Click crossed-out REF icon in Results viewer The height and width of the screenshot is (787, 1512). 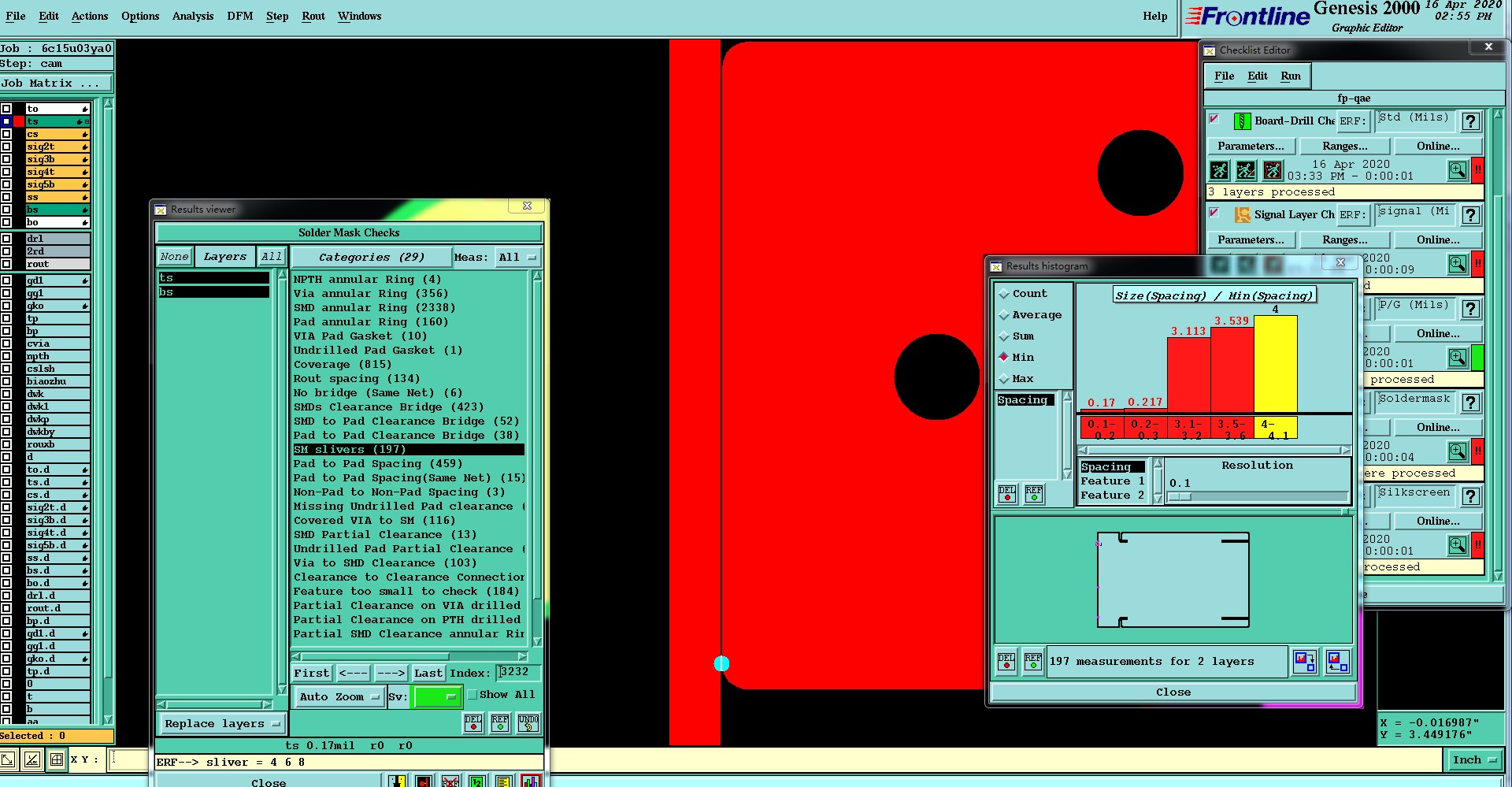[x=450, y=781]
